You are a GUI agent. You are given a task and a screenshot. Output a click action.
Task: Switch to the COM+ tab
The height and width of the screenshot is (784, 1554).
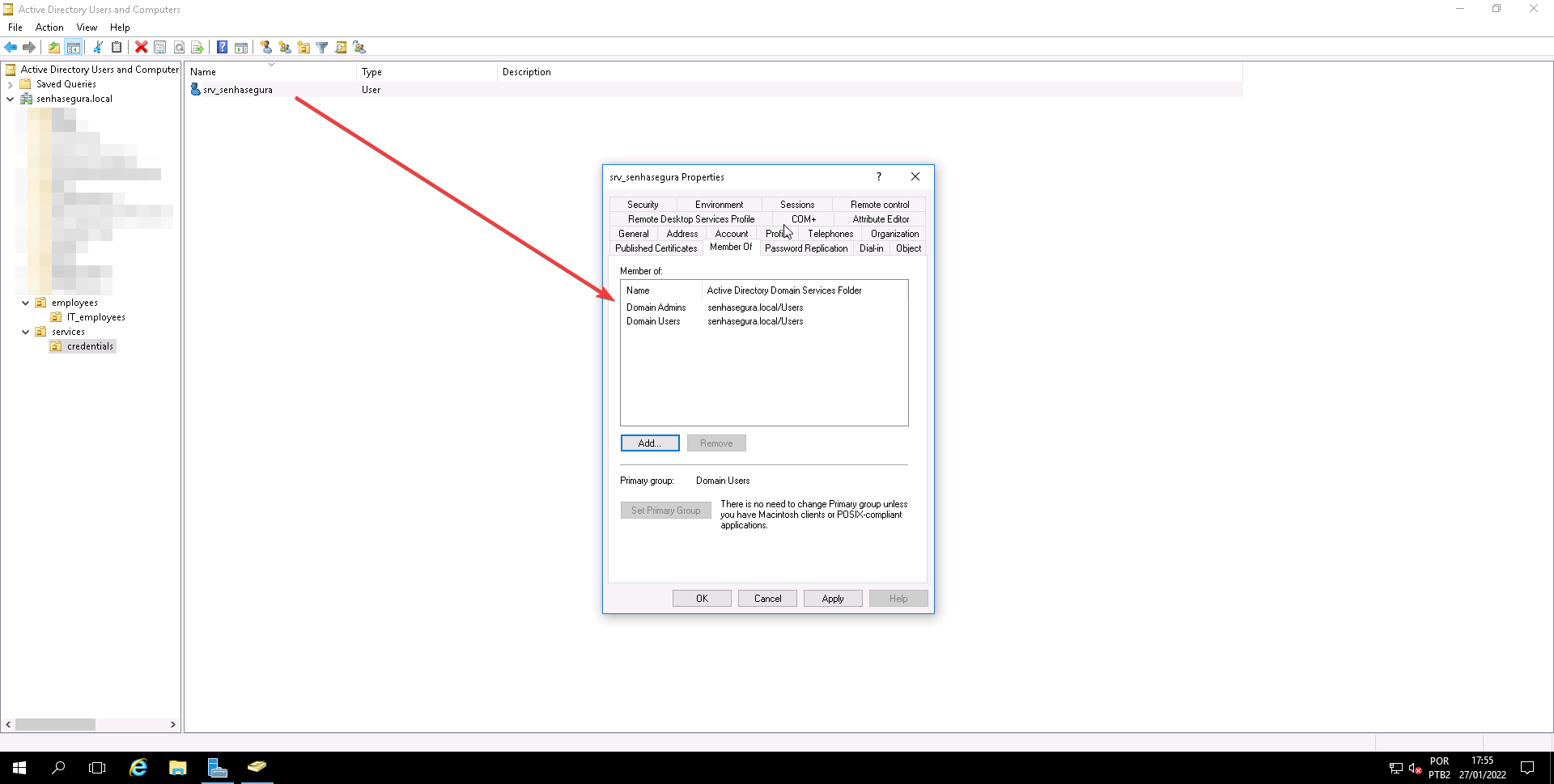[804, 219]
